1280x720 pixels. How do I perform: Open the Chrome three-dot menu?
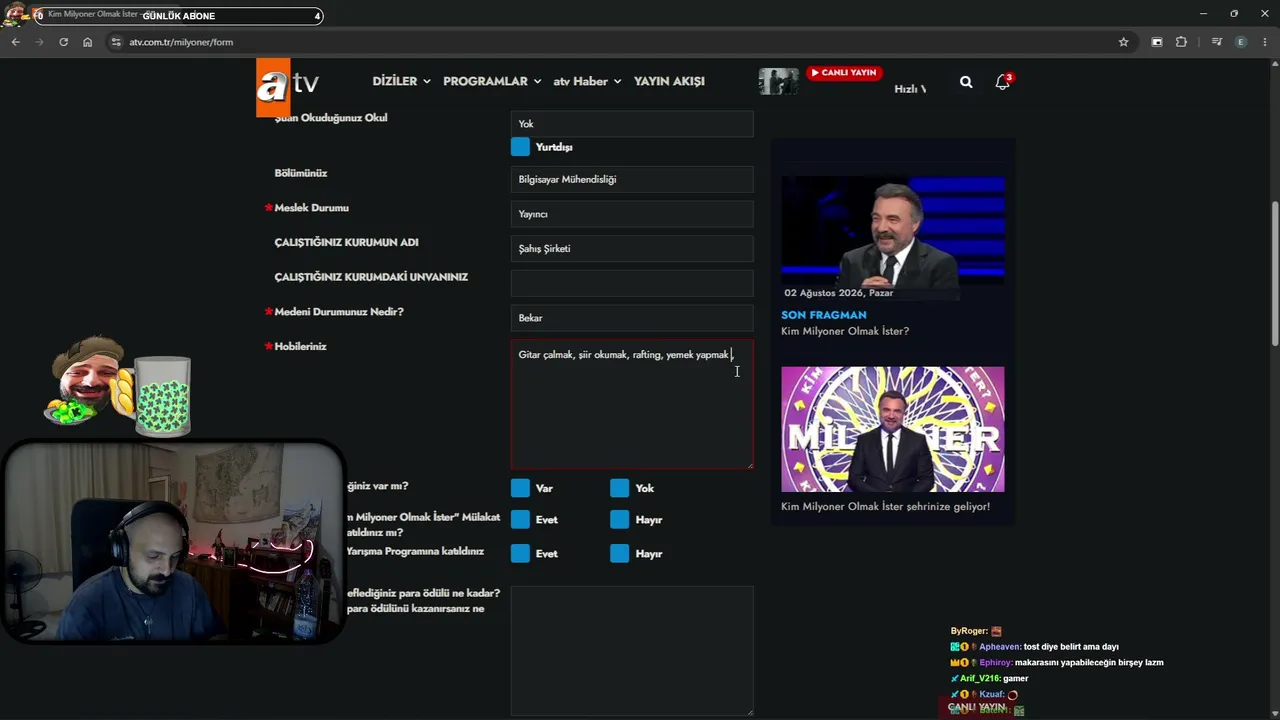point(1265,42)
